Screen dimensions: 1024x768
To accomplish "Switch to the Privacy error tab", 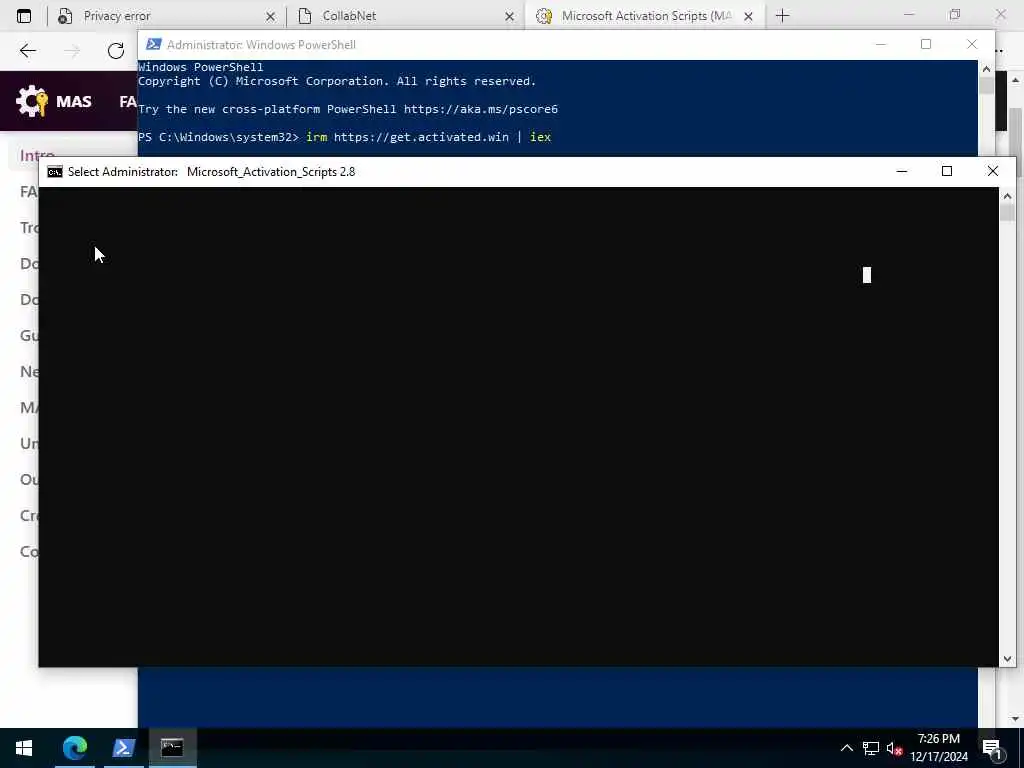I will click(167, 16).
